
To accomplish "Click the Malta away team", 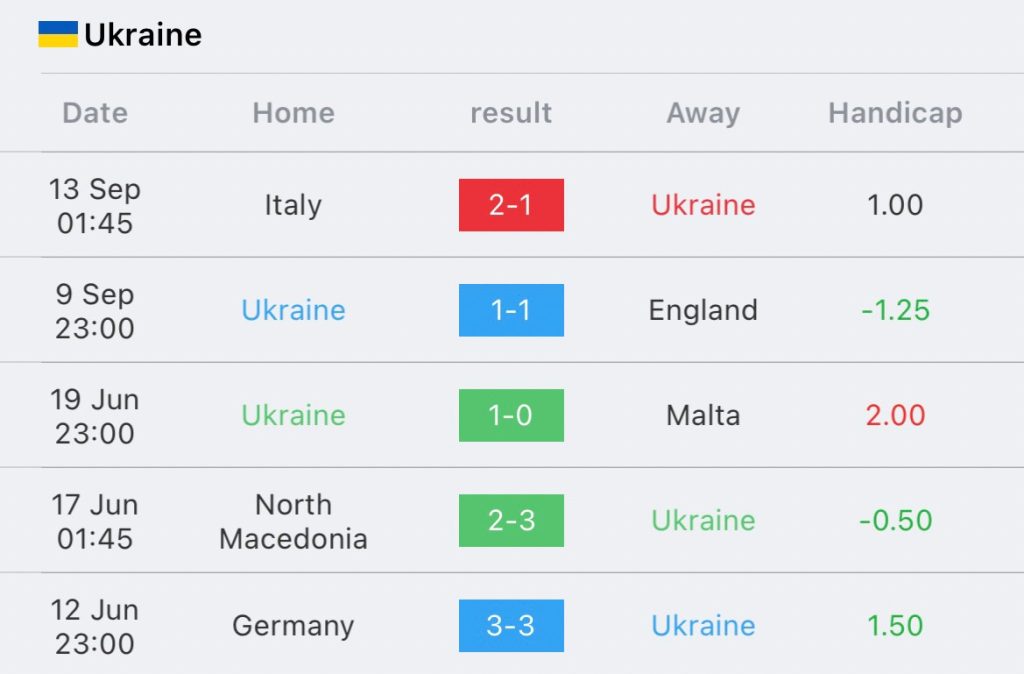I will (703, 415).
